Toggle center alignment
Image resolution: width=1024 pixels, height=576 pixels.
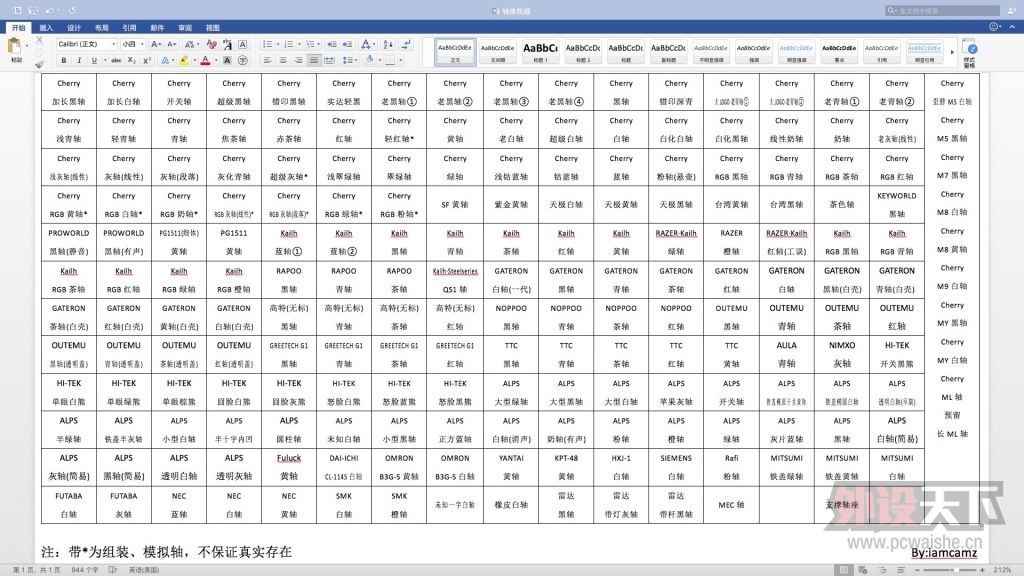(x=283, y=60)
